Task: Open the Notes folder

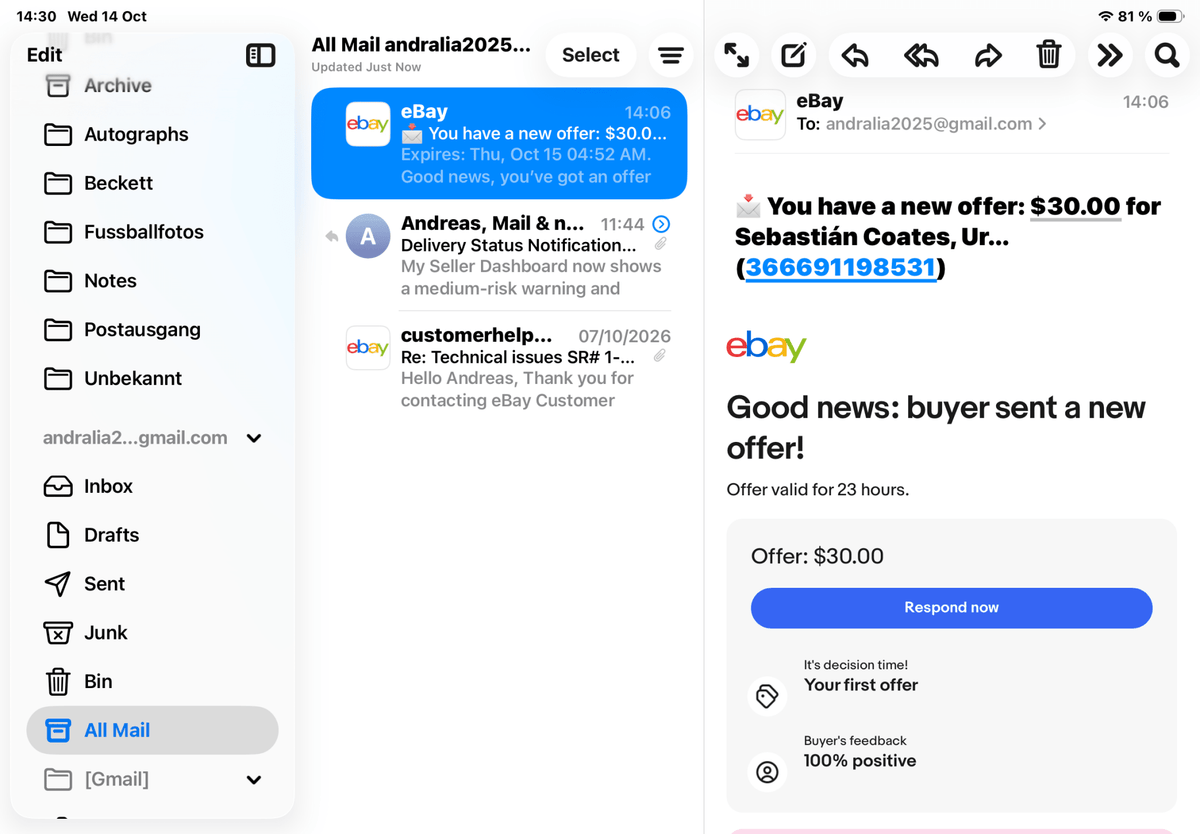Action: click(x=153, y=281)
